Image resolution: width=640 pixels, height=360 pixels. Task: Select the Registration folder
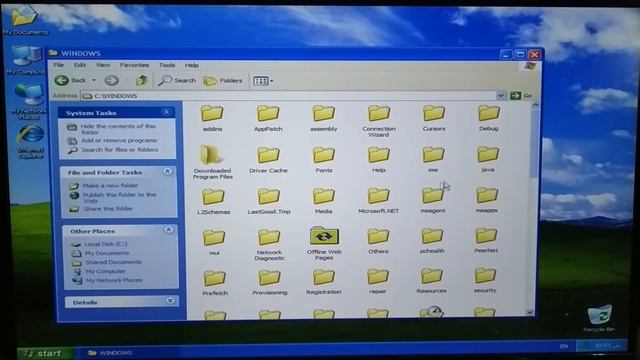point(324,282)
